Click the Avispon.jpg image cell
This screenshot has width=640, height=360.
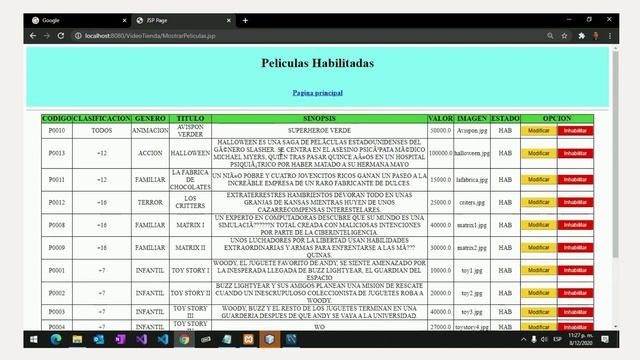[472, 131]
